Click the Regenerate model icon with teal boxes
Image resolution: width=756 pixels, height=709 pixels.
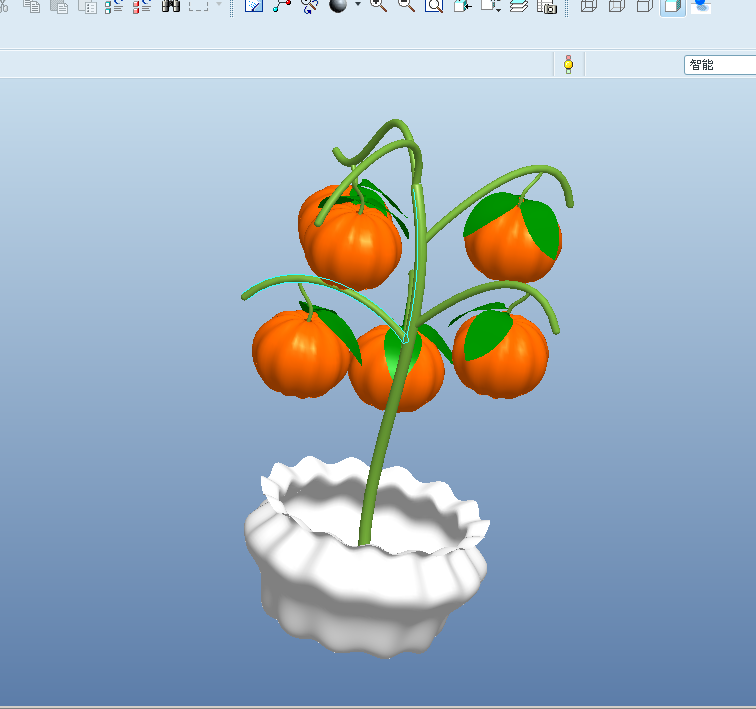[x=114, y=6]
